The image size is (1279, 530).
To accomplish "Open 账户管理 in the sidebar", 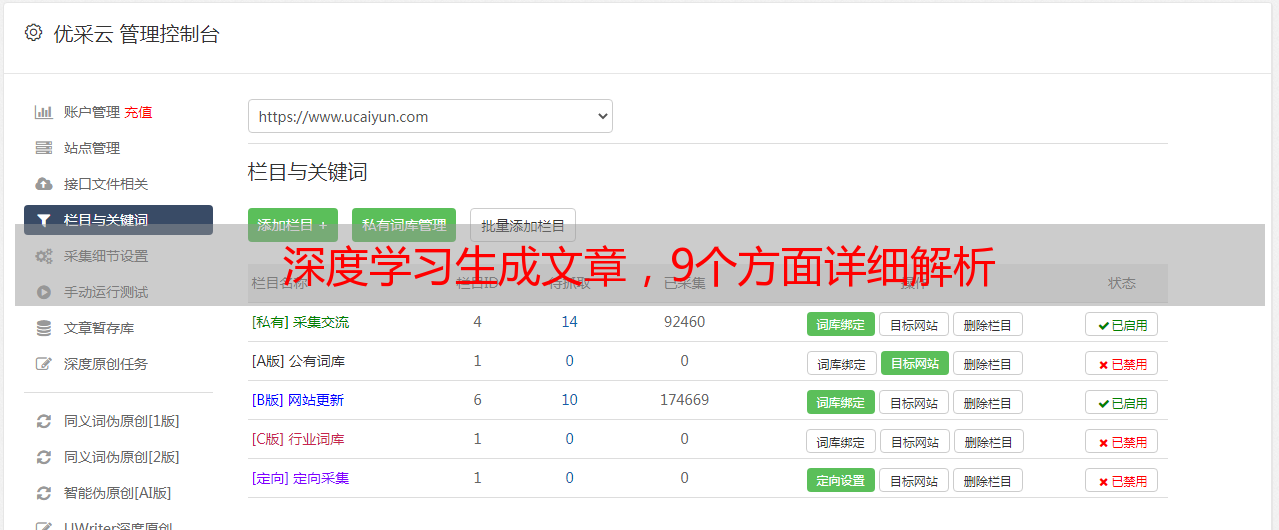I will pos(92,112).
